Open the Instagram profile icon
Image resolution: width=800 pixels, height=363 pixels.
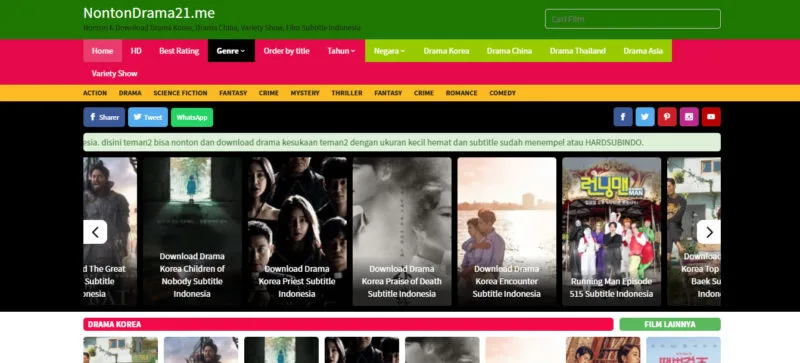coord(689,117)
